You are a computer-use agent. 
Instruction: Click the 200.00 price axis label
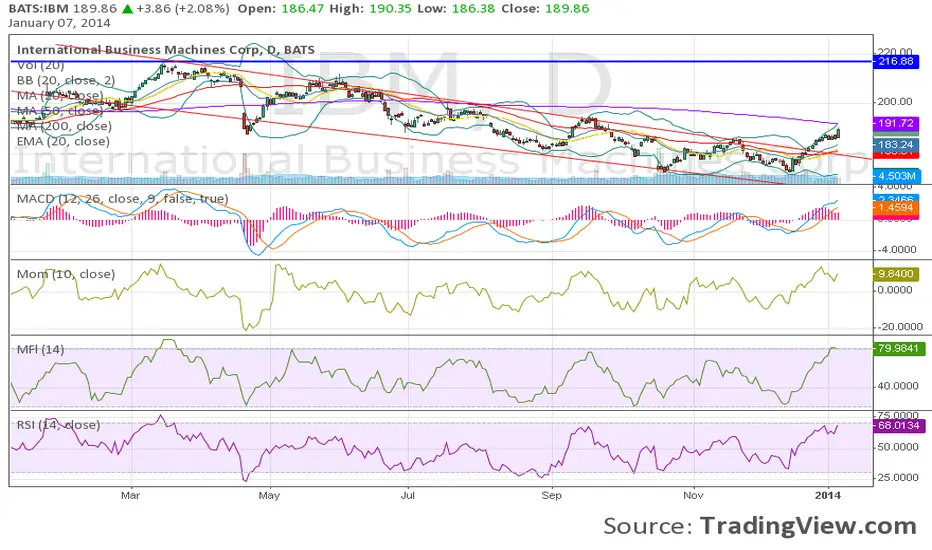tap(895, 102)
